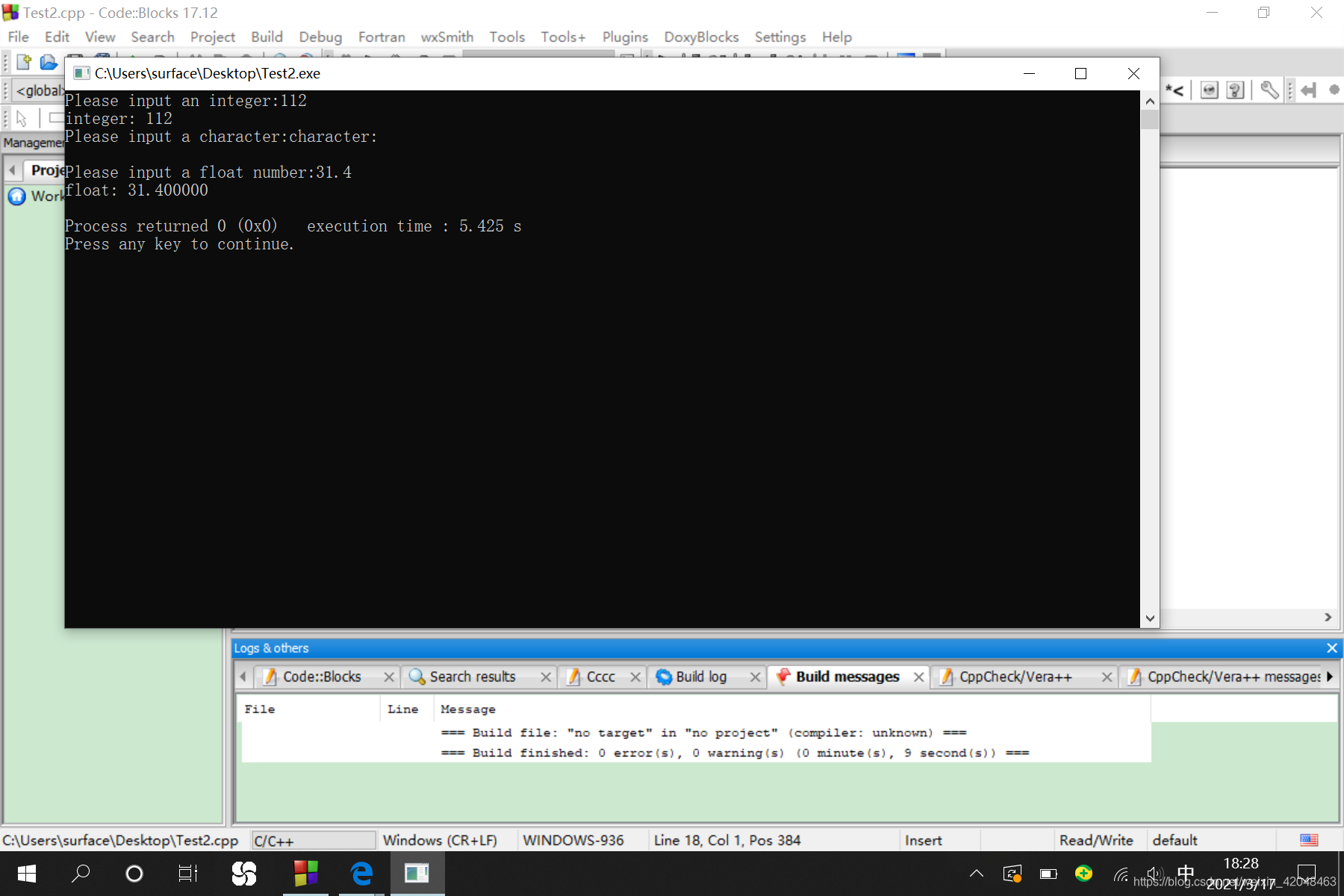The width and height of the screenshot is (1344, 896).
Task: Open an existing file via the folder icon
Action: (48, 63)
